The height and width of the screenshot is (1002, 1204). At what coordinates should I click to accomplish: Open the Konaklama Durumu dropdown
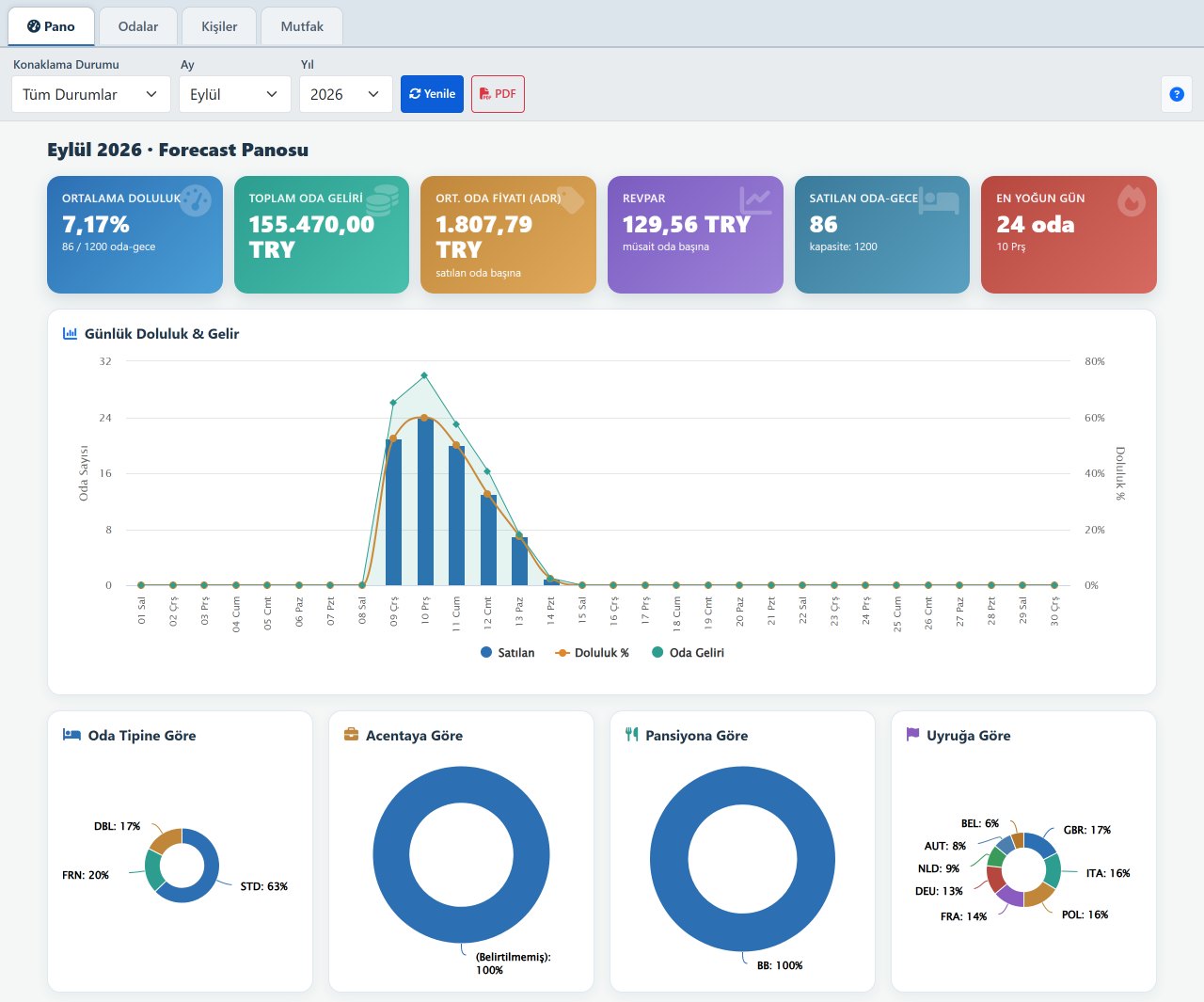91,94
